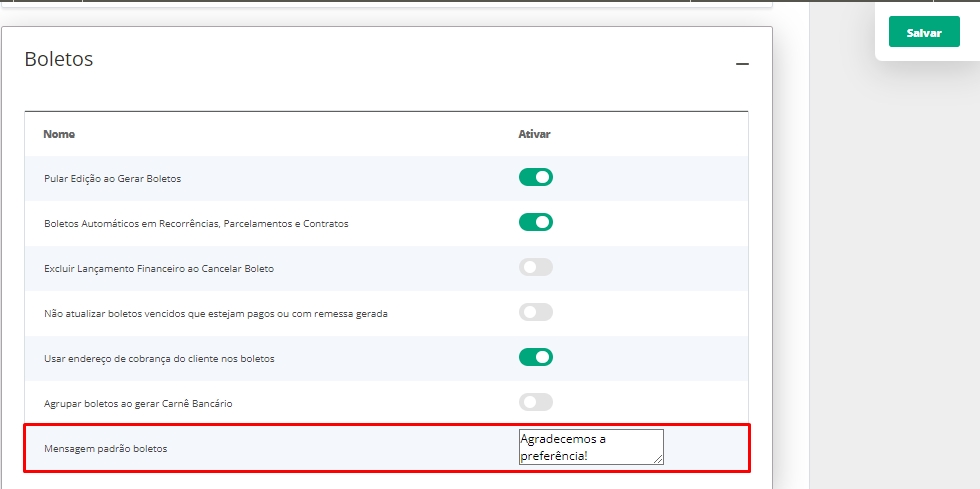Enable Agrupar boletos ao gerar Carnê toggle
This screenshot has width=980, height=489.
click(x=535, y=402)
